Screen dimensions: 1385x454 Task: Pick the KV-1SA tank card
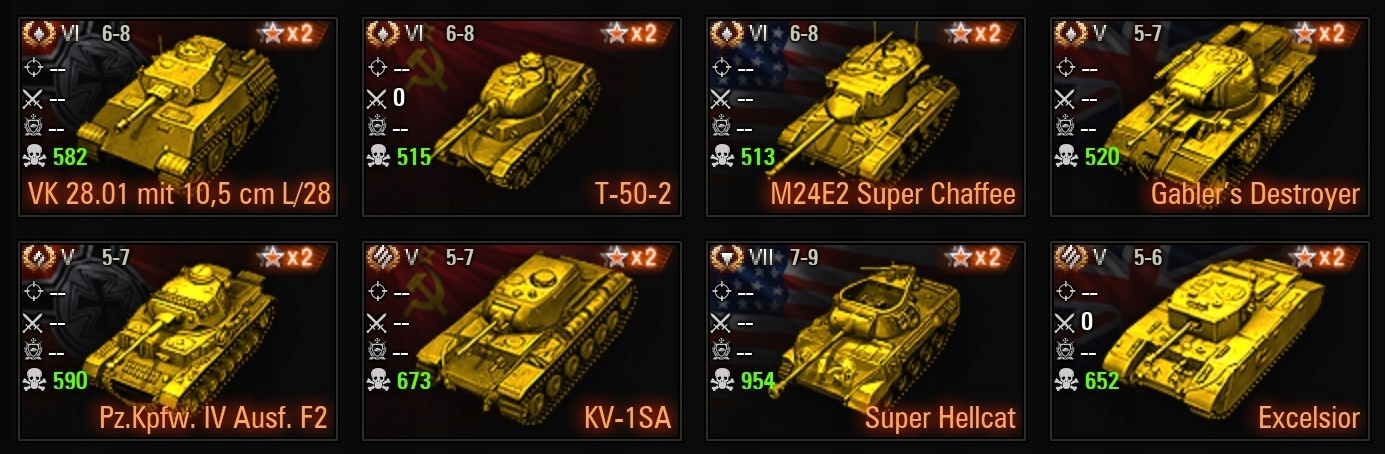[x=521, y=341]
